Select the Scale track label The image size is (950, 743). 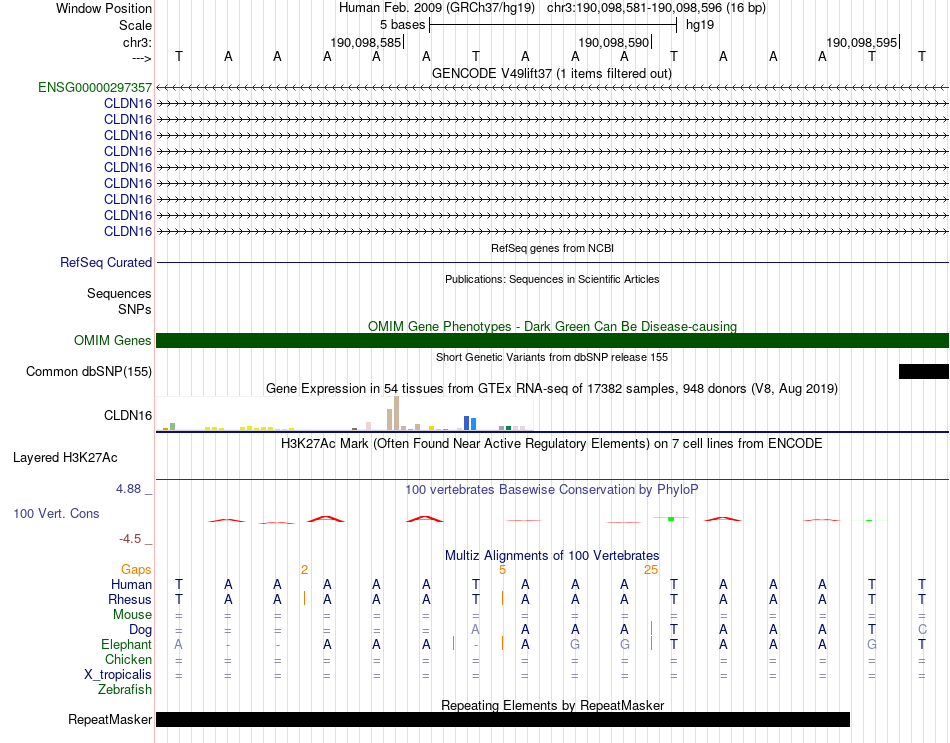(x=135, y=25)
